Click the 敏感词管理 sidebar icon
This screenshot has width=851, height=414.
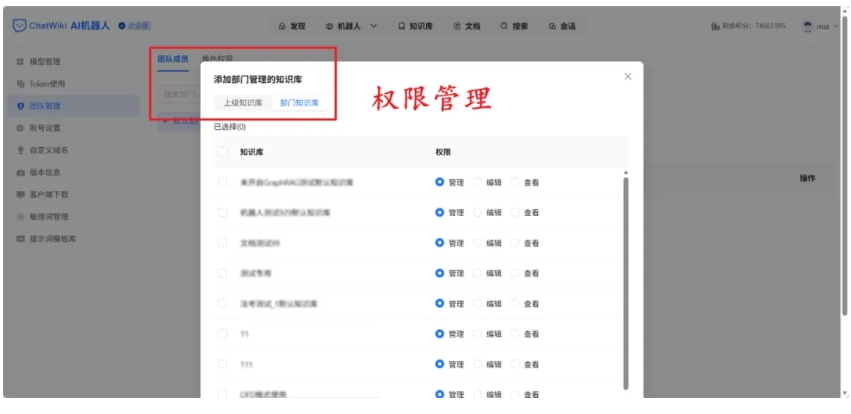21,217
